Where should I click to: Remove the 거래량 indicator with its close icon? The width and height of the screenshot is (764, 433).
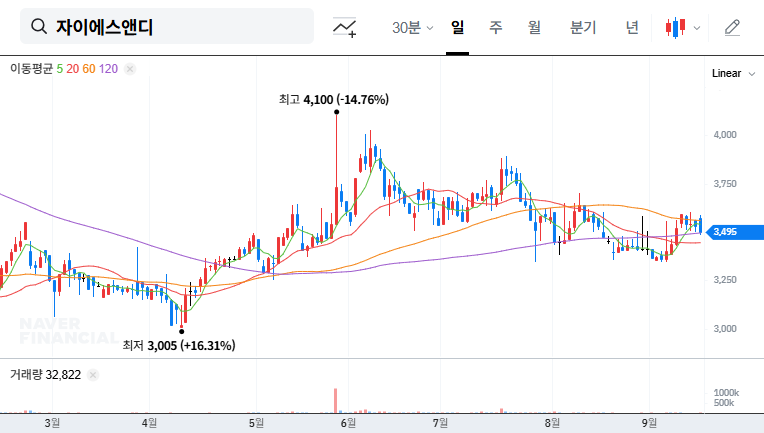click(93, 375)
